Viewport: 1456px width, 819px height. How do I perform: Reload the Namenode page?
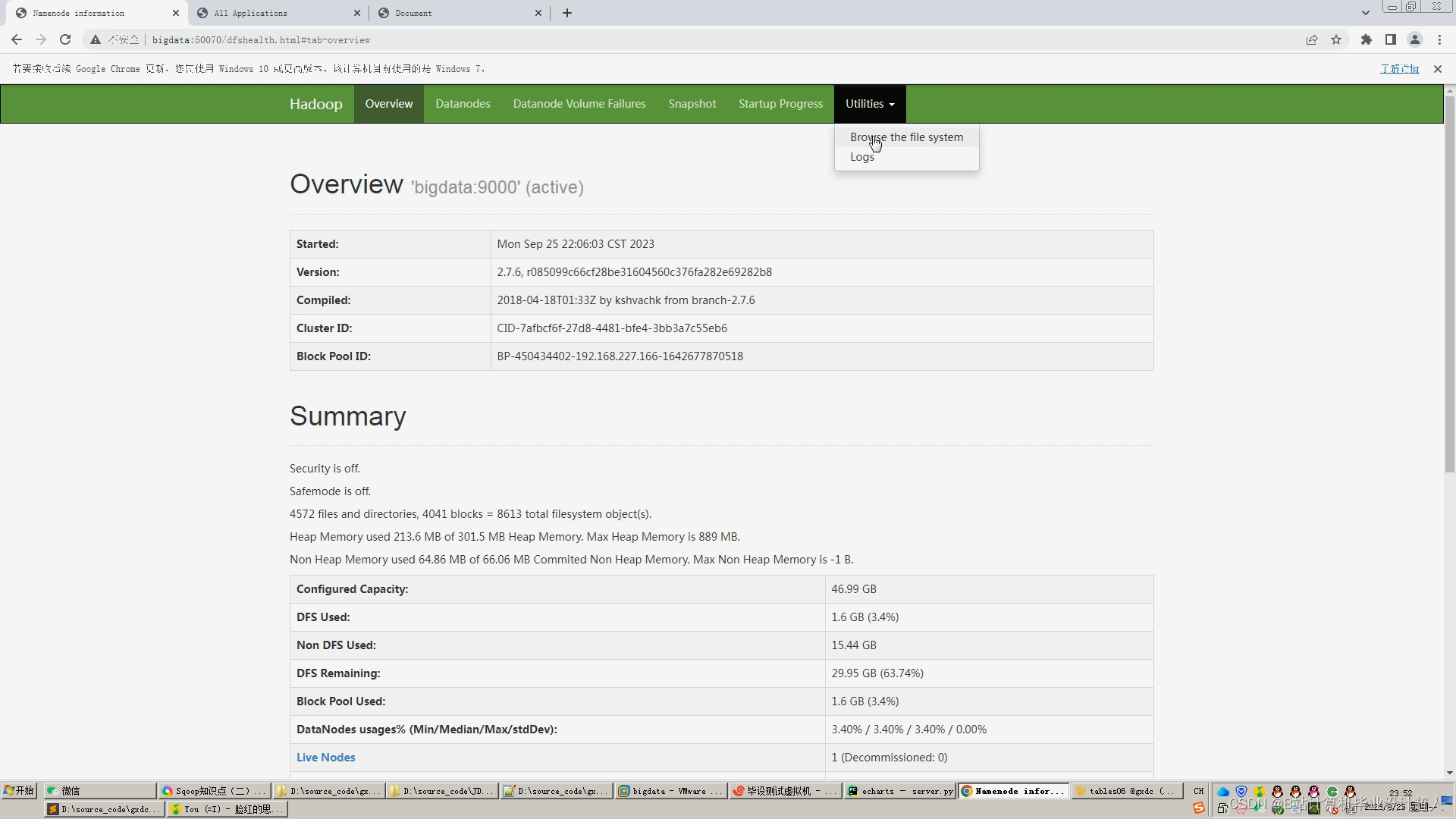pyautogui.click(x=65, y=39)
